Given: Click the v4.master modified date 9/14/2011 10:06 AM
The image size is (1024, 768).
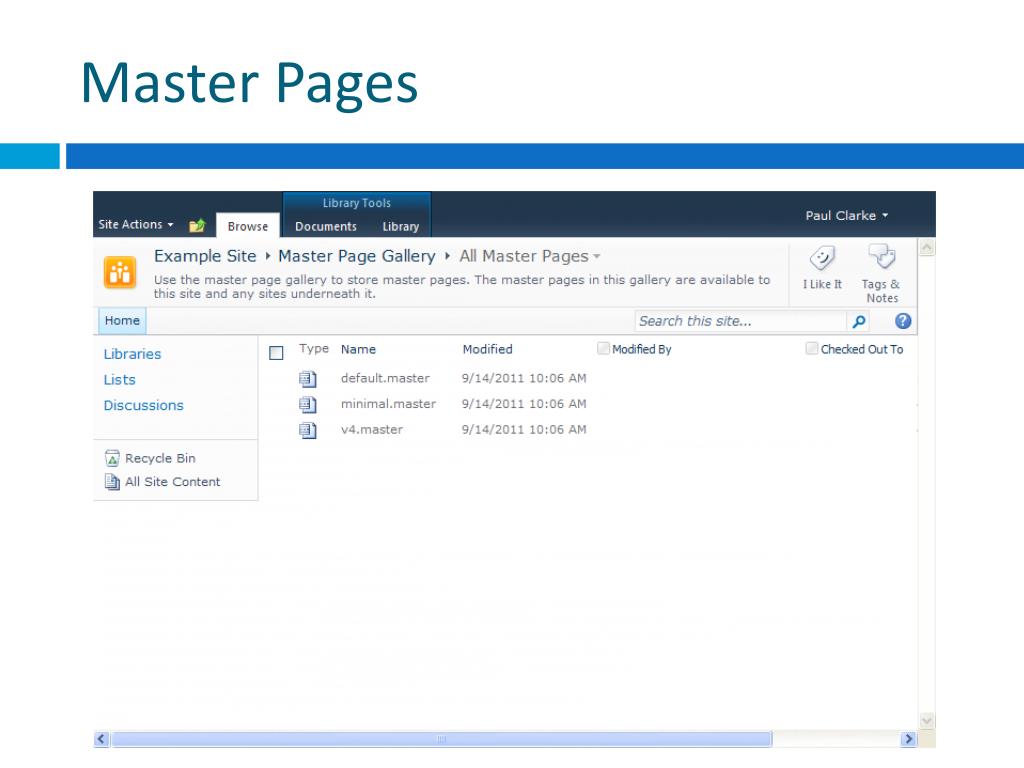Looking at the screenshot, I should (524, 429).
